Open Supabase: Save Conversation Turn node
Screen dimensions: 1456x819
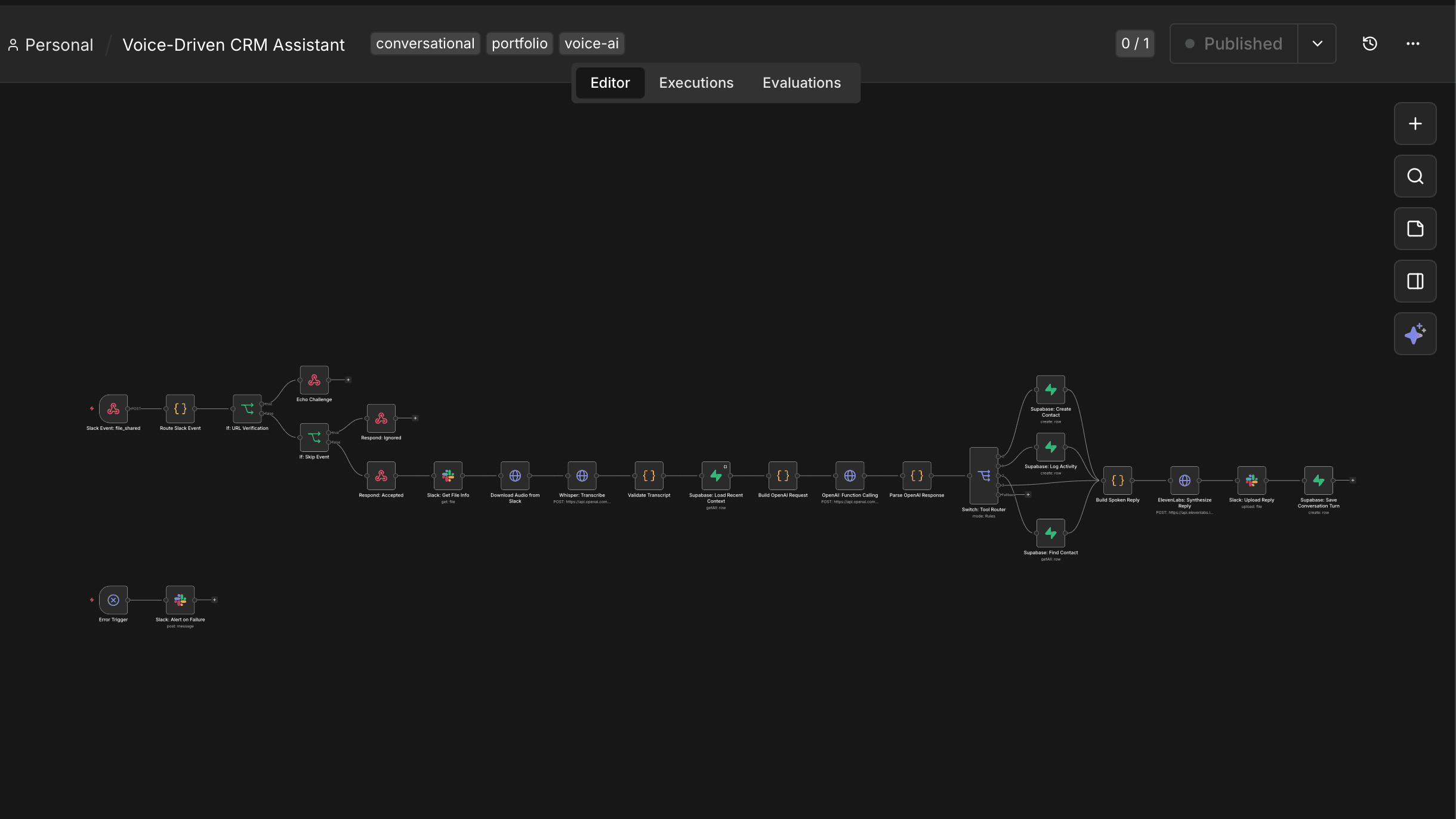(x=1319, y=481)
